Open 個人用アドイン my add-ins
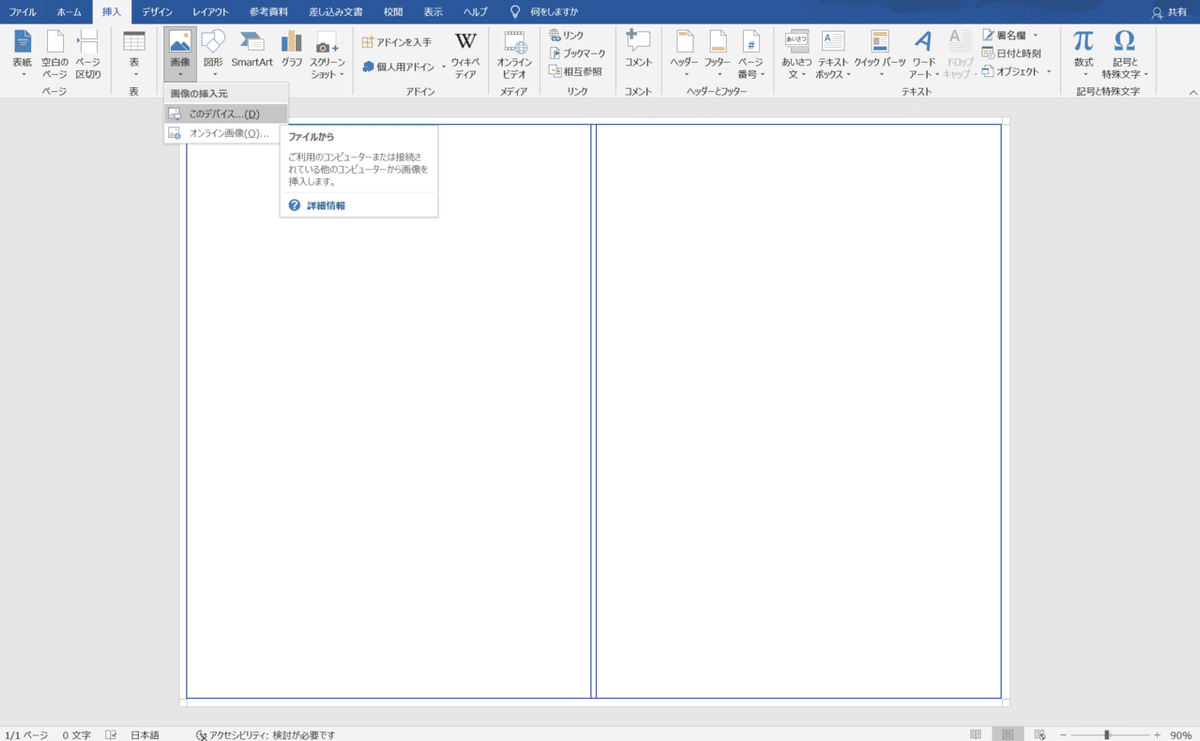Screen dimensions: 1200x741 (398, 67)
